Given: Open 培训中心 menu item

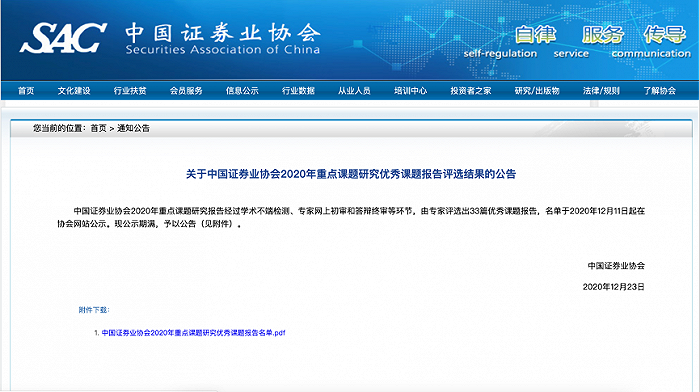Looking at the screenshot, I should click(410, 91).
